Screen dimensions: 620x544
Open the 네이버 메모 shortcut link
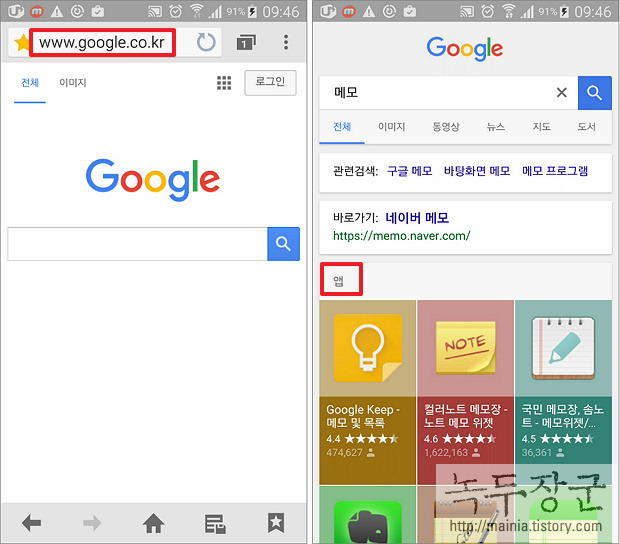[417, 218]
